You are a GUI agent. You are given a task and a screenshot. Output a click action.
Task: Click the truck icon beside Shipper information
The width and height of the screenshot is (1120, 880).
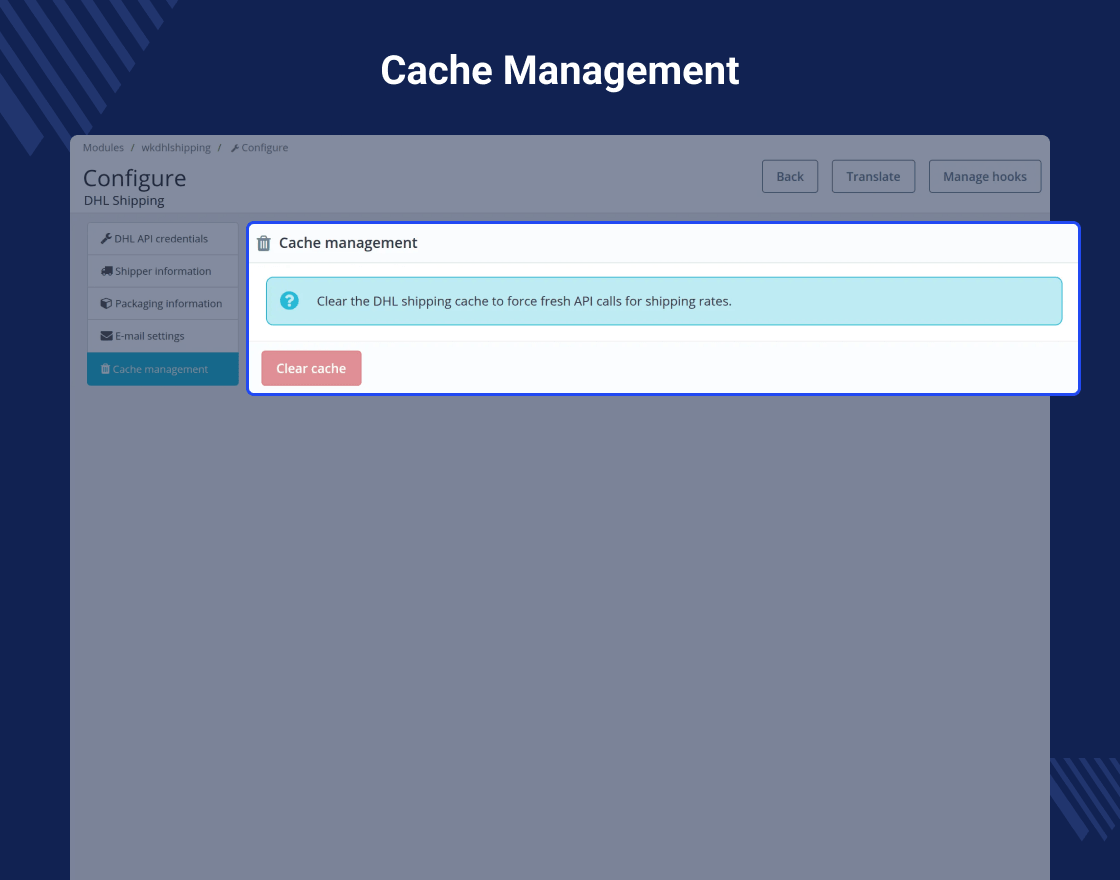tap(106, 271)
